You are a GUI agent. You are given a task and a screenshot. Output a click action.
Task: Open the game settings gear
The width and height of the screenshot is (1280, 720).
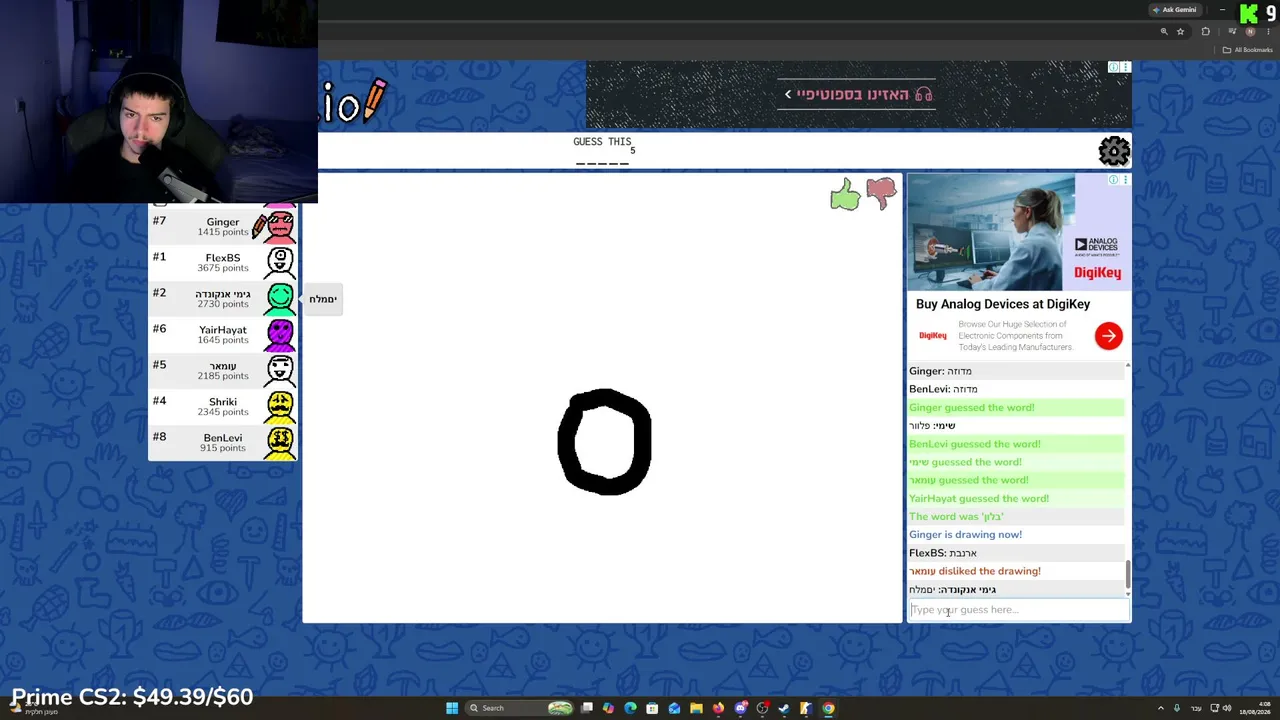pyautogui.click(x=1114, y=151)
